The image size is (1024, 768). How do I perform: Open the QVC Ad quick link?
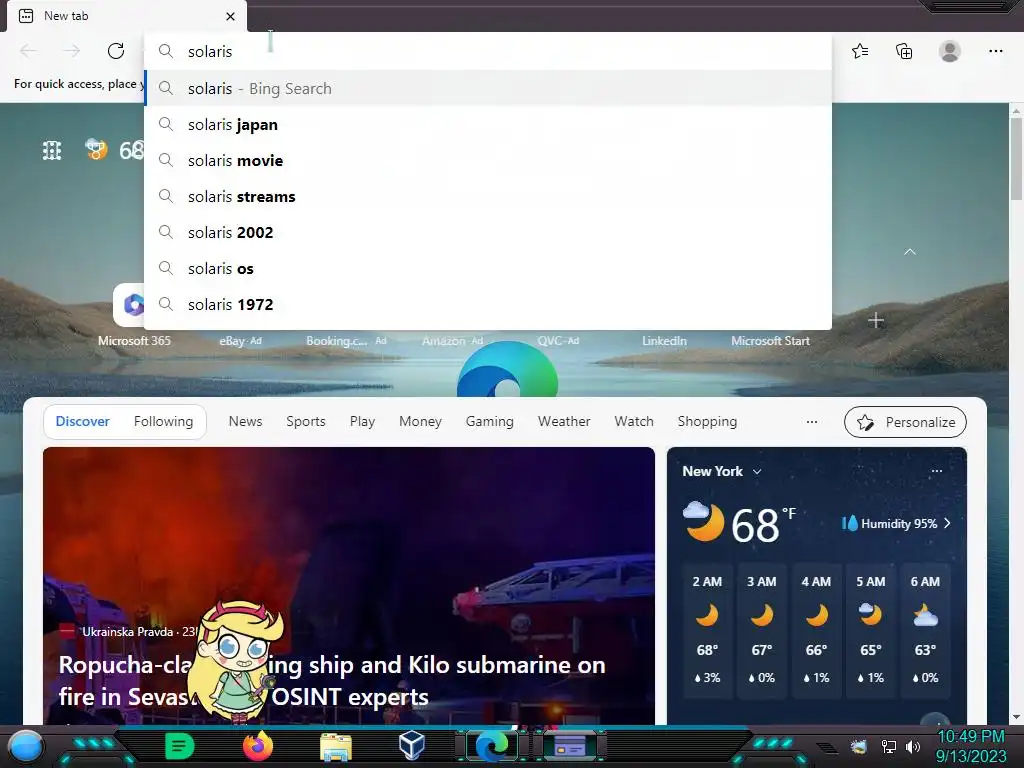point(558,340)
